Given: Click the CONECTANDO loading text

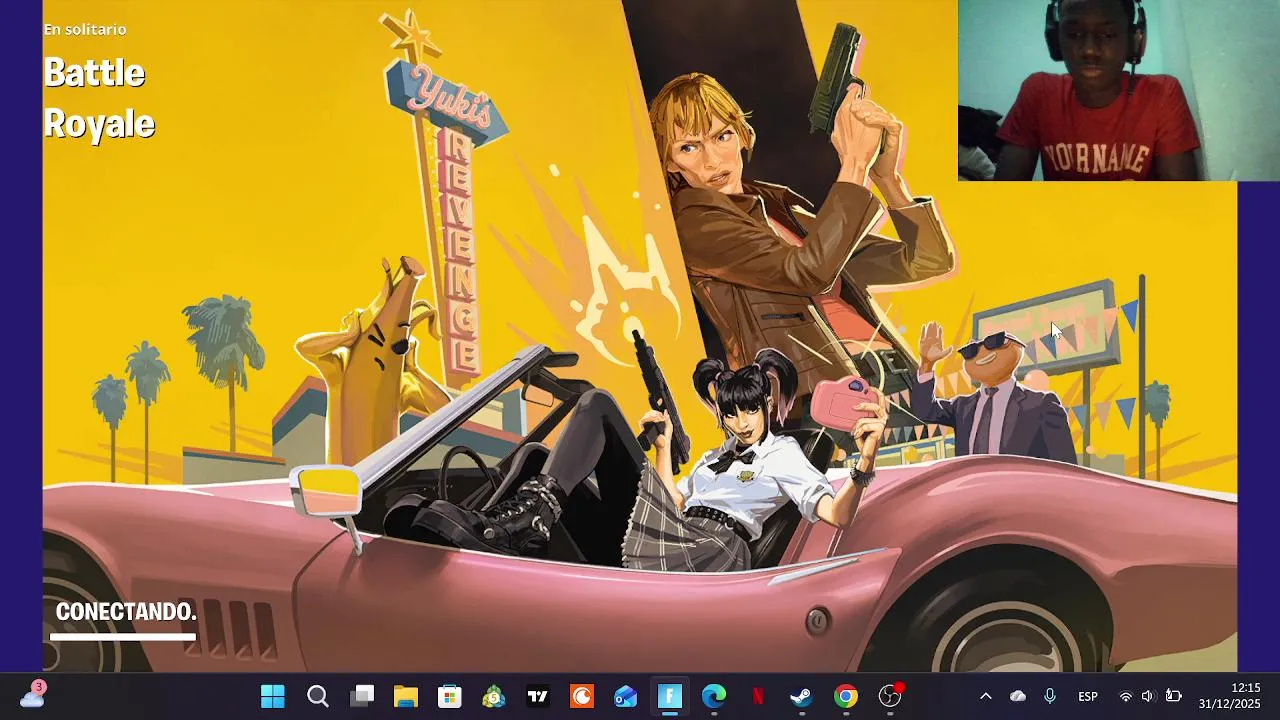Looking at the screenshot, I should point(126,612).
